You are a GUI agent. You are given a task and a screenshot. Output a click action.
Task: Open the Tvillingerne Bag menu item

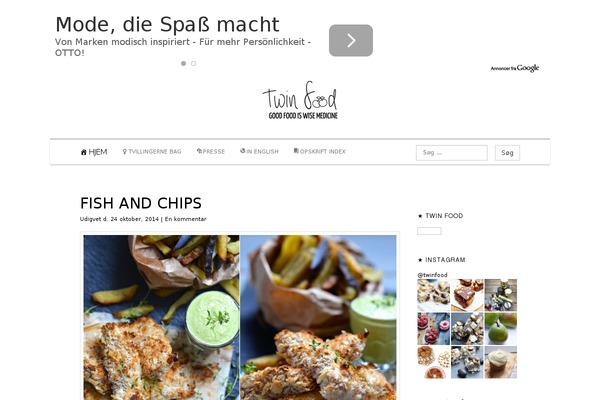coord(155,152)
